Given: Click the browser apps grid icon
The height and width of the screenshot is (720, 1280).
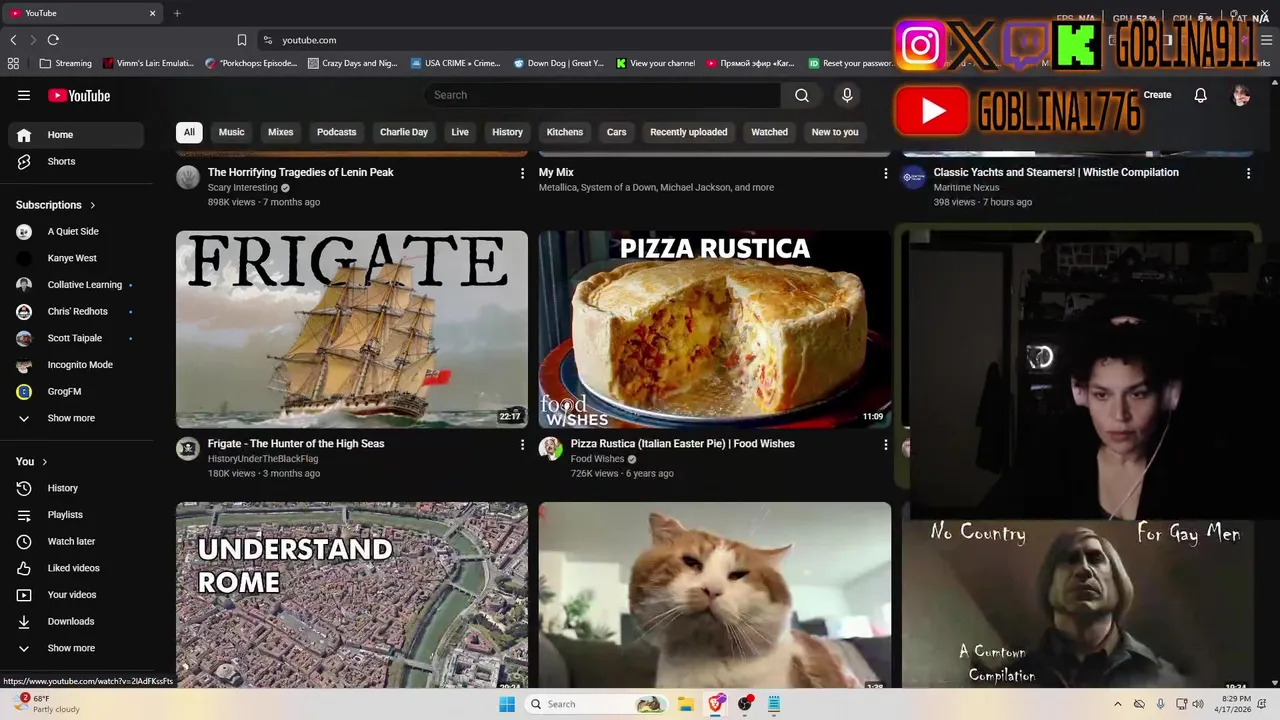Looking at the screenshot, I should coord(13,63).
